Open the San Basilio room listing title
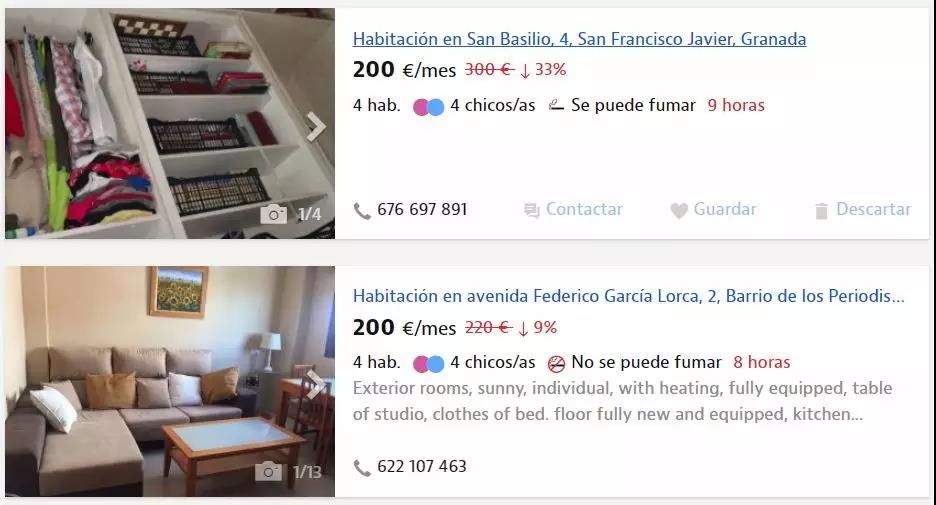Viewport: 936px width, 505px height. pos(579,39)
